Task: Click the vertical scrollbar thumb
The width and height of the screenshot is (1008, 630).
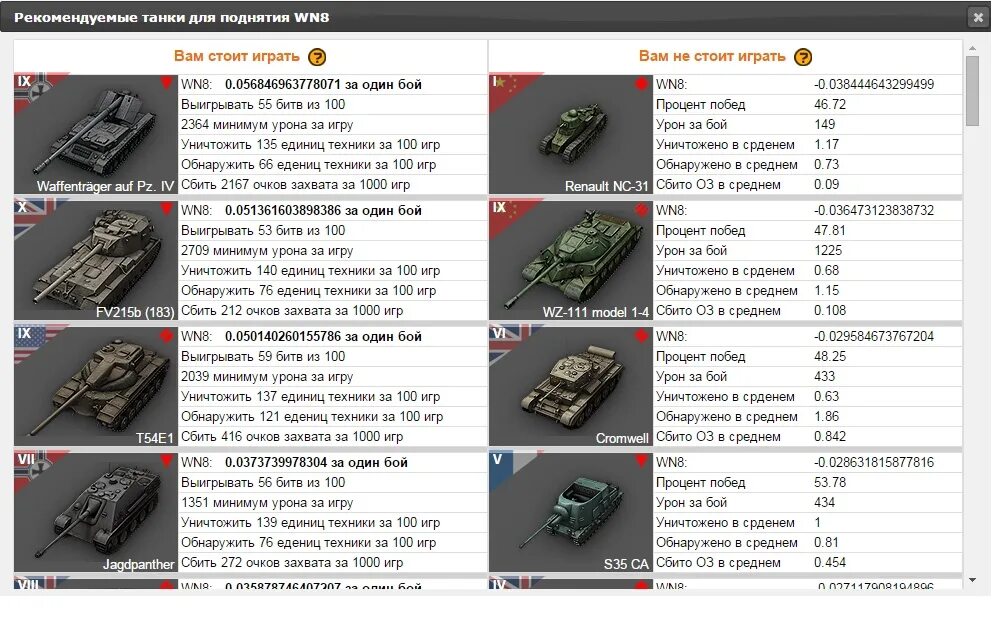Action: pos(972,91)
